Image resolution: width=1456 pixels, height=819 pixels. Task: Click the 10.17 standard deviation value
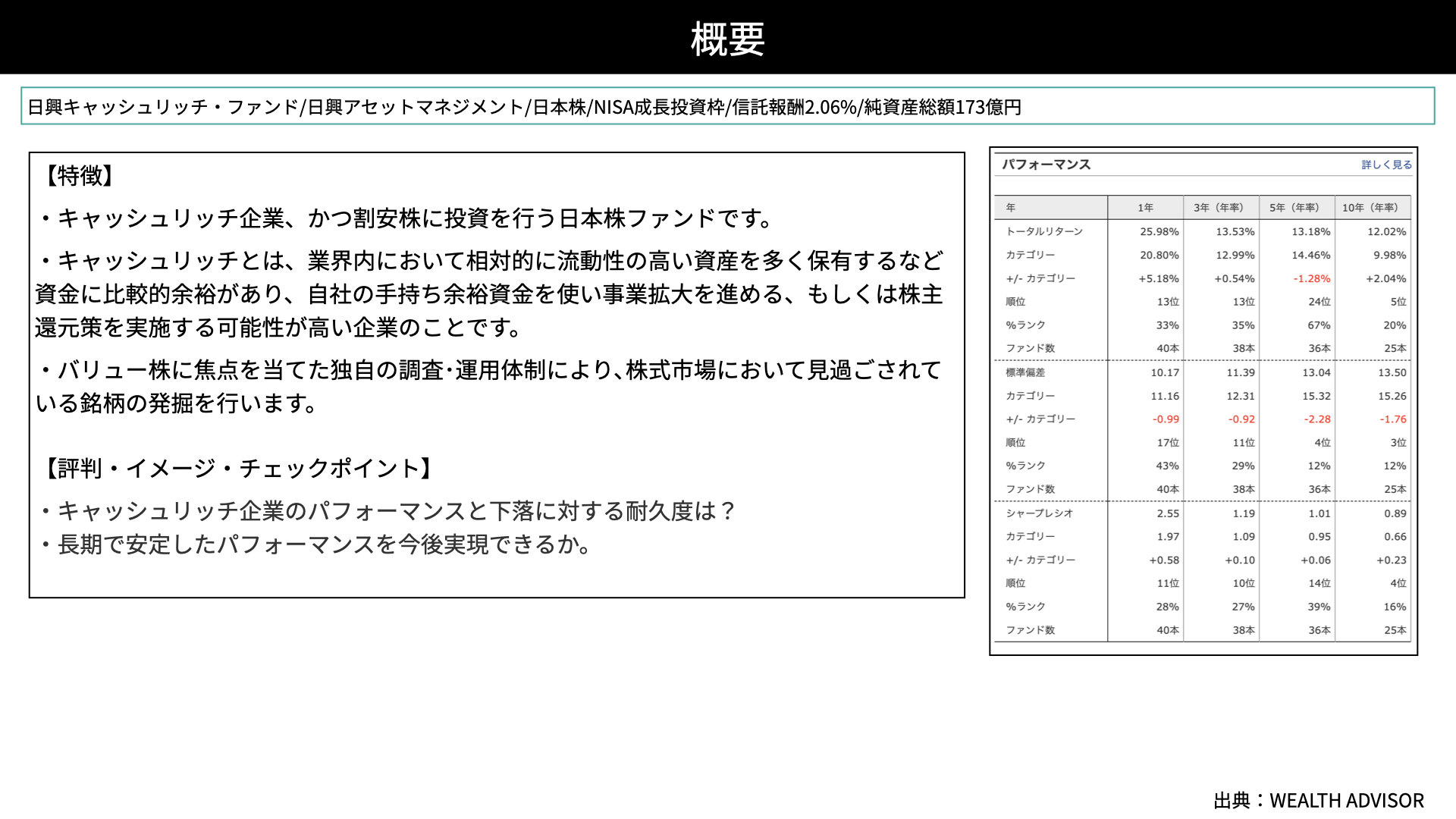pos(1165,372)
